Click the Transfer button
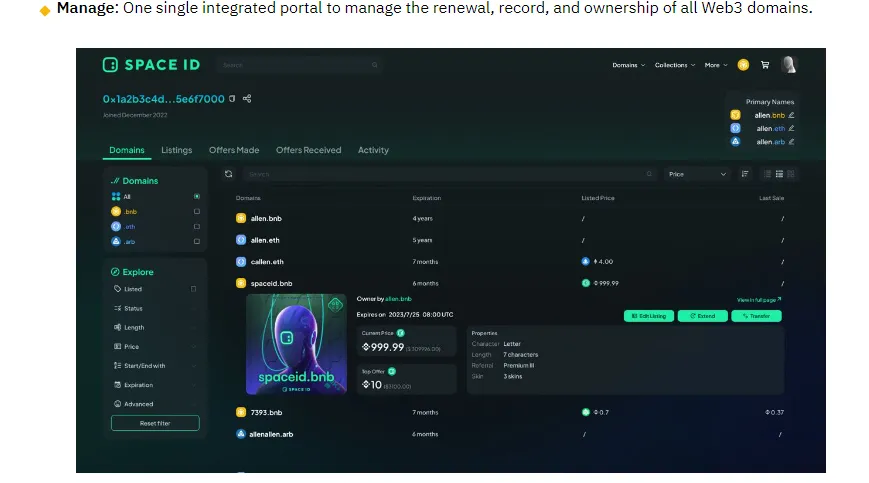Image resolution: width=869 pixels, height=483 pixels. [756, 316]
